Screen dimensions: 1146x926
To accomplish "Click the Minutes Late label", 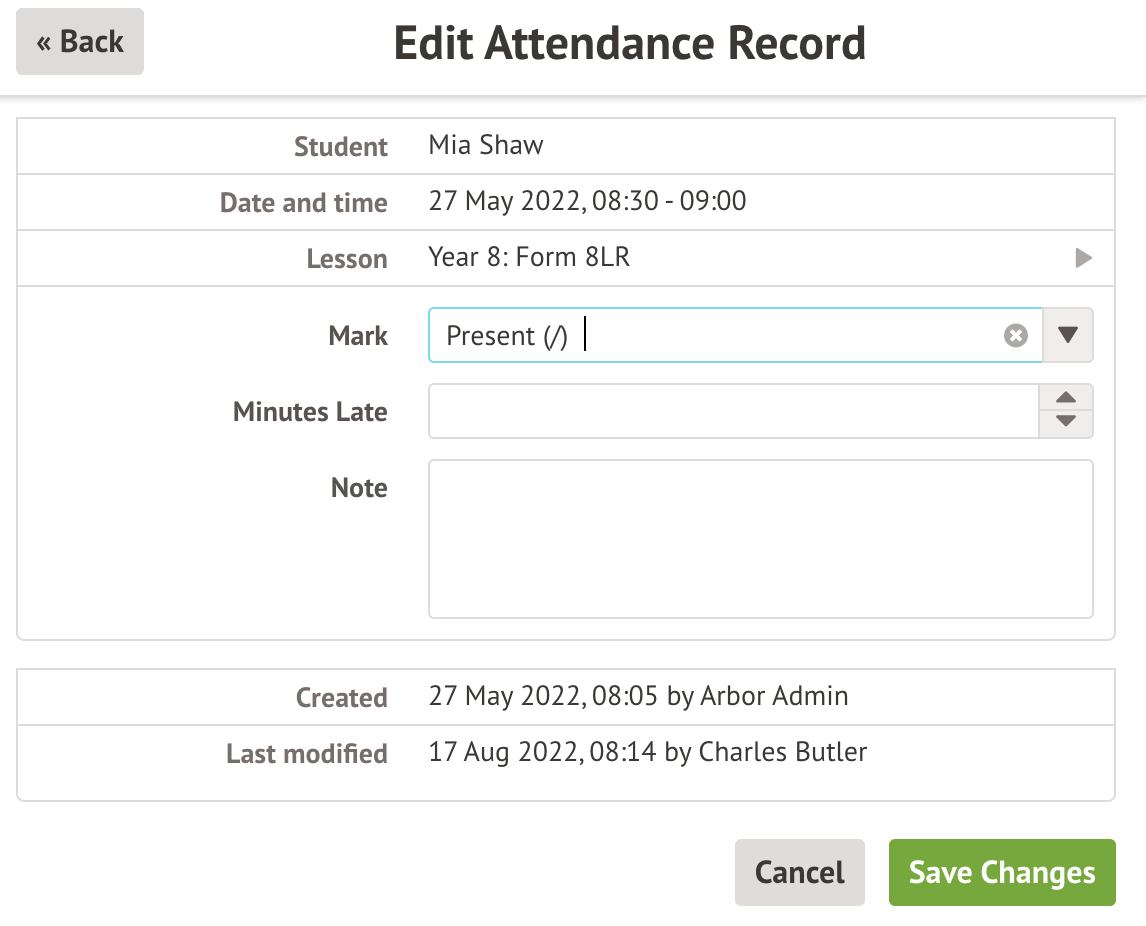I will 310,412.
